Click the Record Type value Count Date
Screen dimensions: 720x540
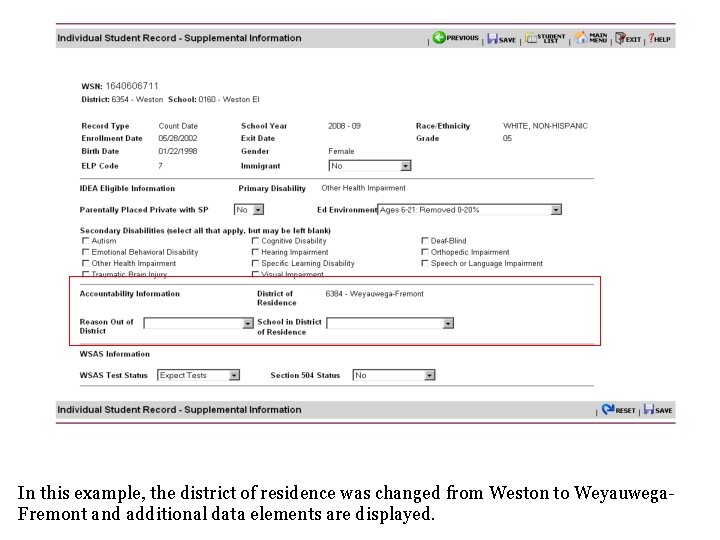pyautogui.click(x=178, y=126)
